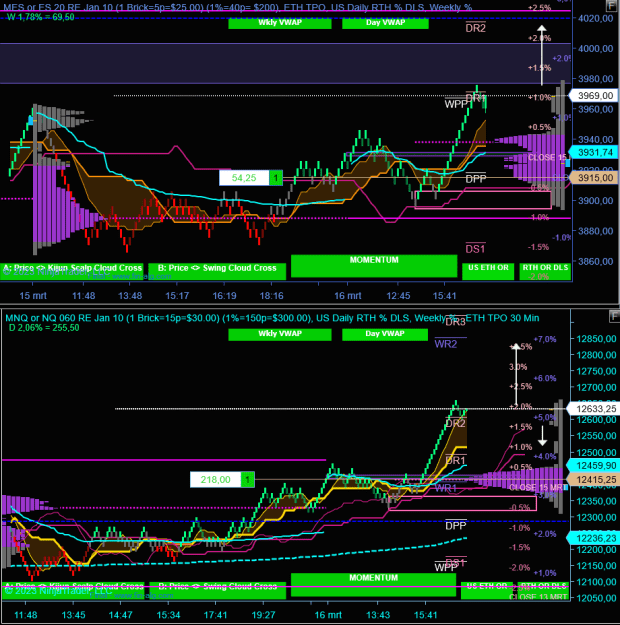Click MOMENTUM button in ES chart
The height and width of the screenshot is (625, 620).
point(374,266)
